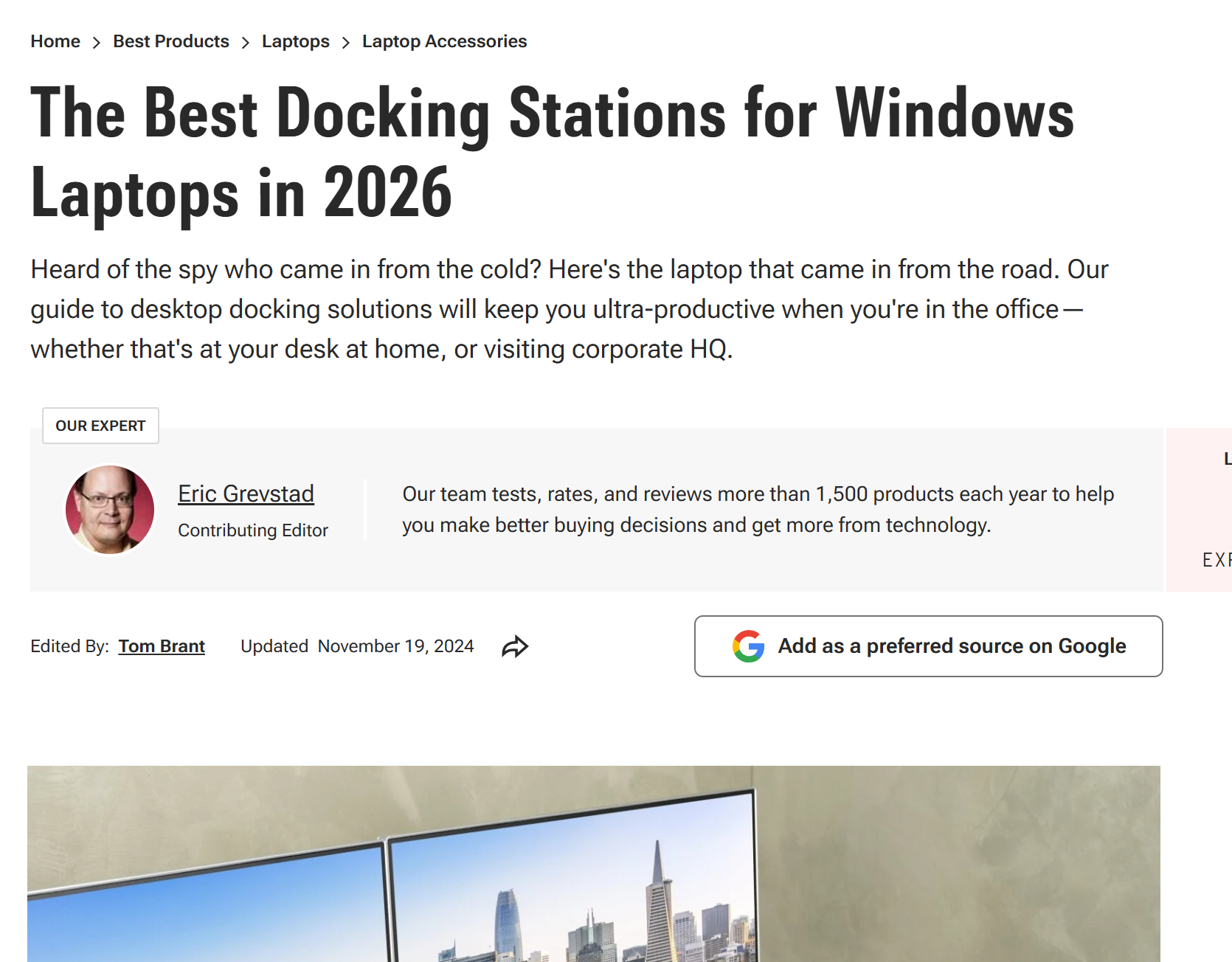Open the Best Products breadcrumb link
The height and width of the screenshot is (962, 1232).
(x=170, y=41)
